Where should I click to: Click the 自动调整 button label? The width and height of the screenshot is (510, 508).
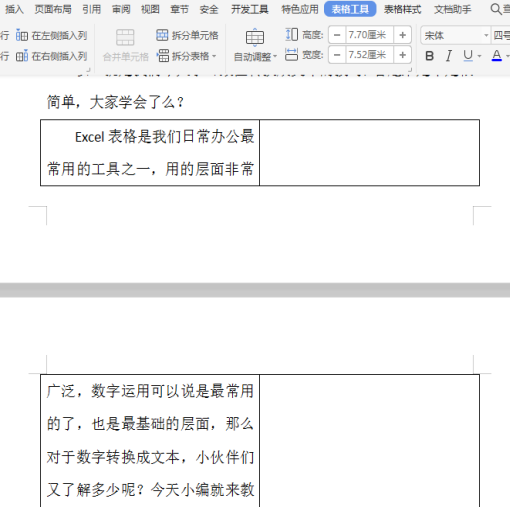tap(252, 57)
